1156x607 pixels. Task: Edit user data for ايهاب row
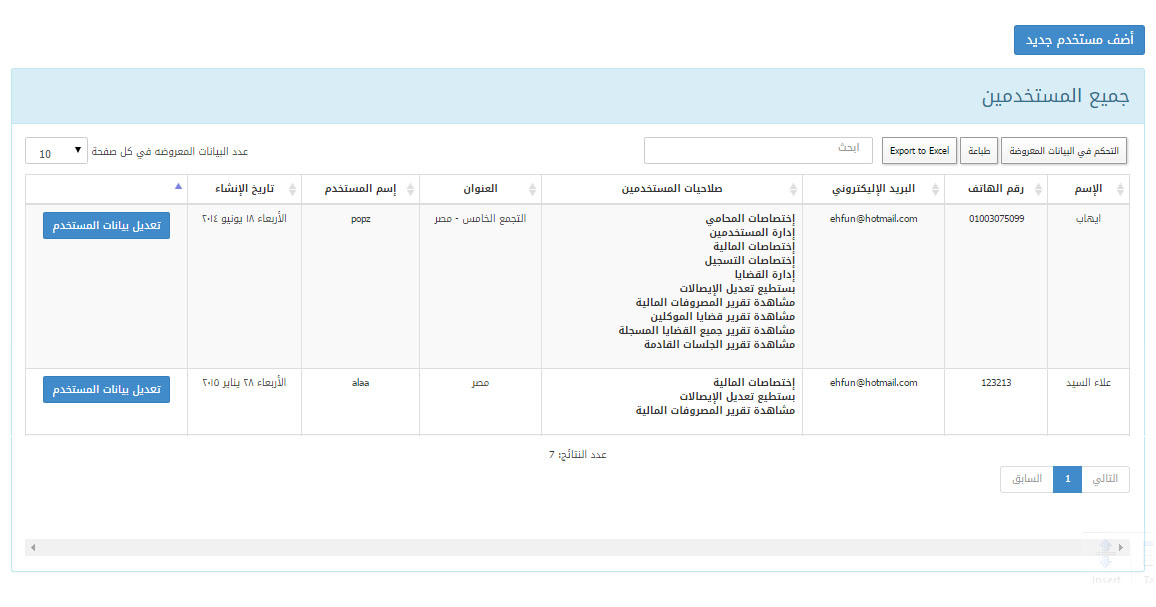(106, 226)
